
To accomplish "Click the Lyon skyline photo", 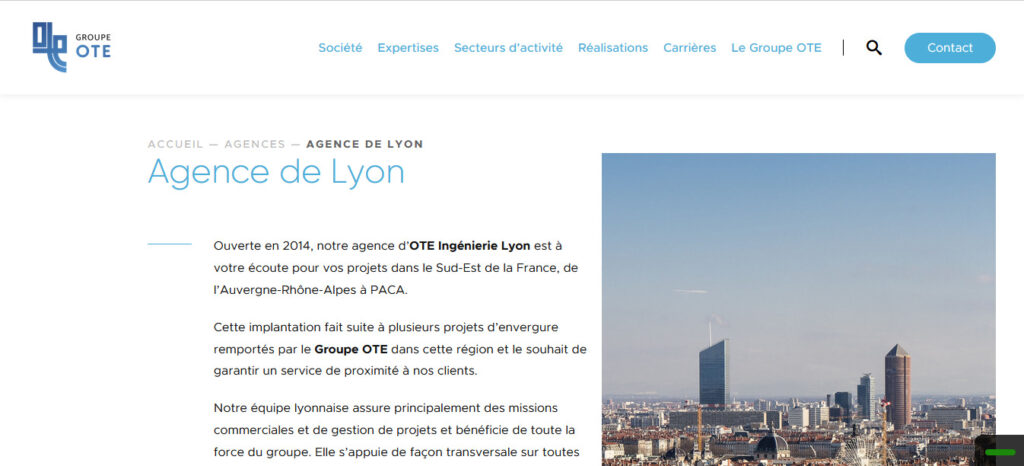I will point(798,309).
